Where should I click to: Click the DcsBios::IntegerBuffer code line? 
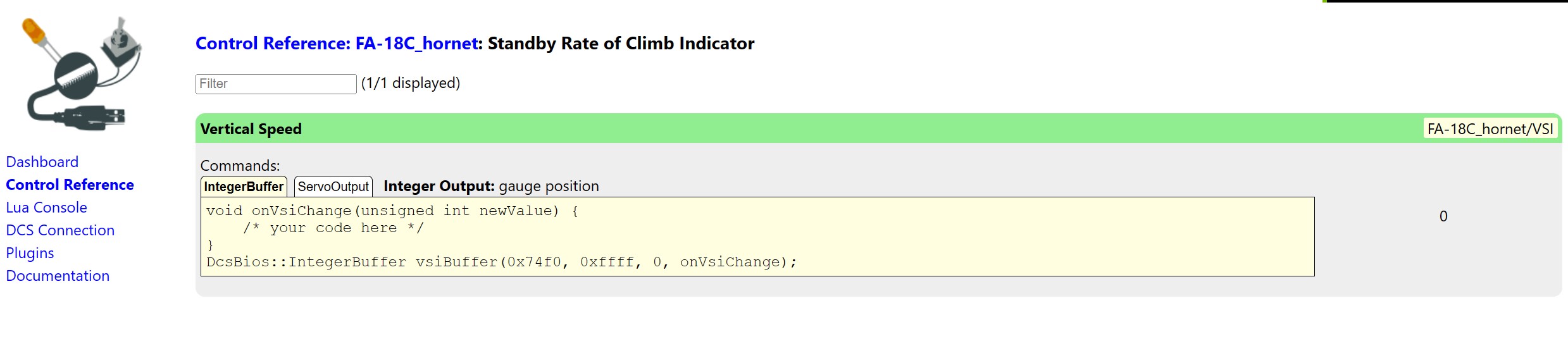point(501,262)
